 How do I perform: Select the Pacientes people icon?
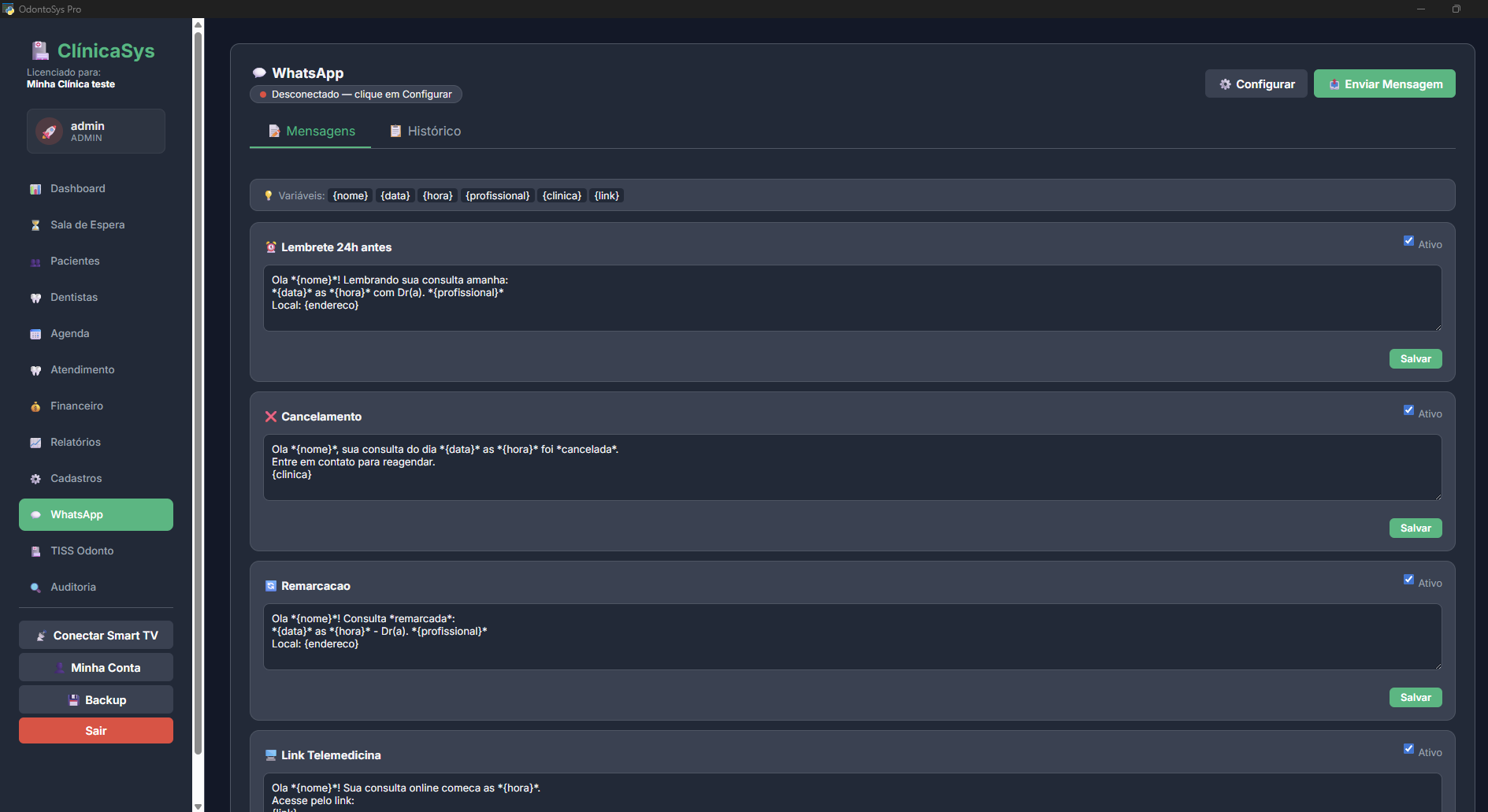35,261
